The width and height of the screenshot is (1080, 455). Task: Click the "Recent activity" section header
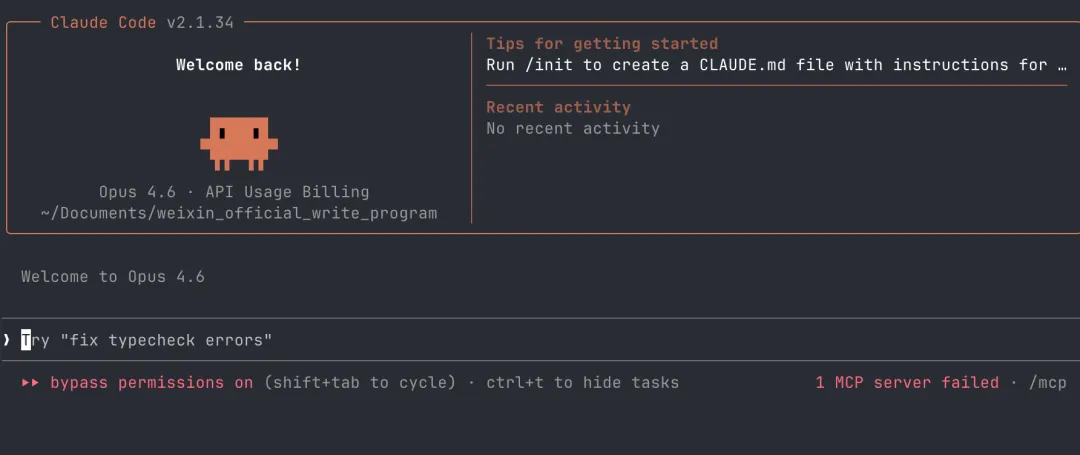pos(558,107)
